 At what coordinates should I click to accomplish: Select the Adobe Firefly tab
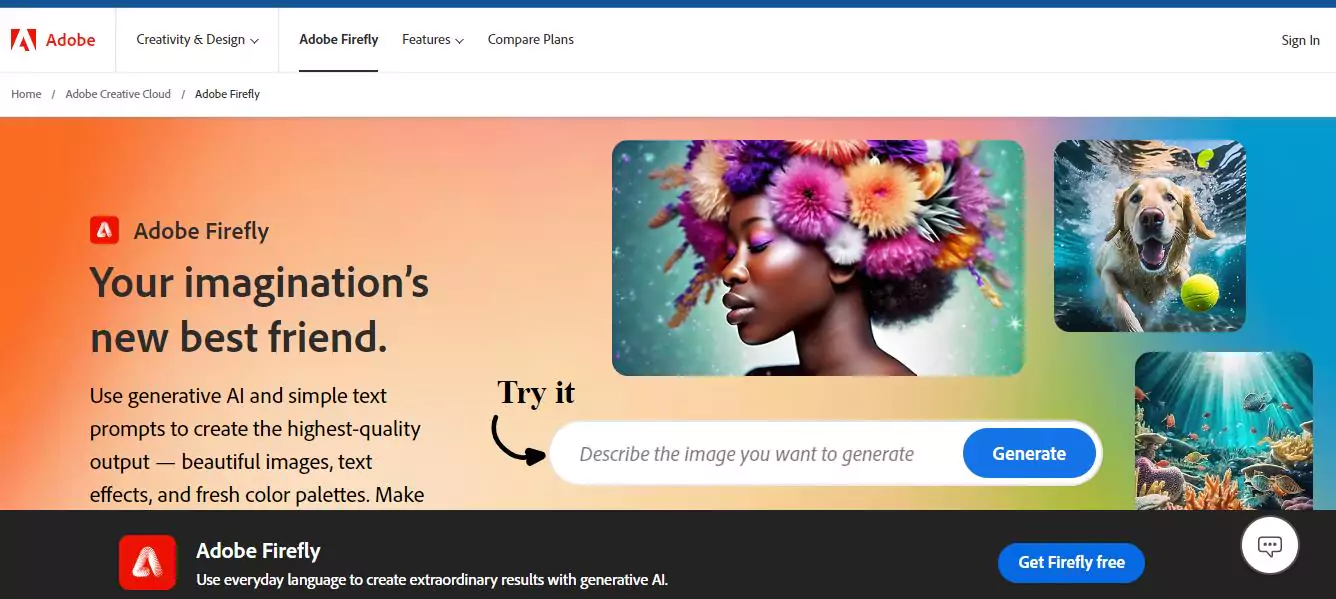pos(339,40)
